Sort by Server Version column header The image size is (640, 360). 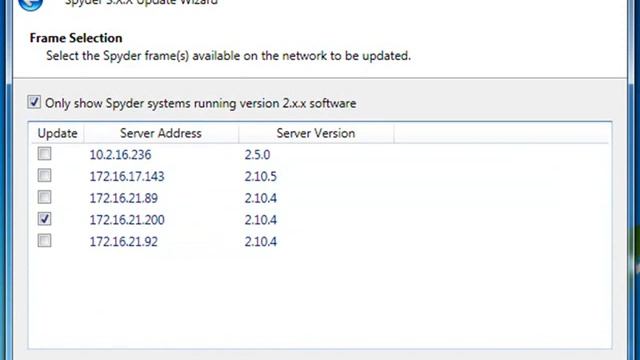[x=316, y=133]
